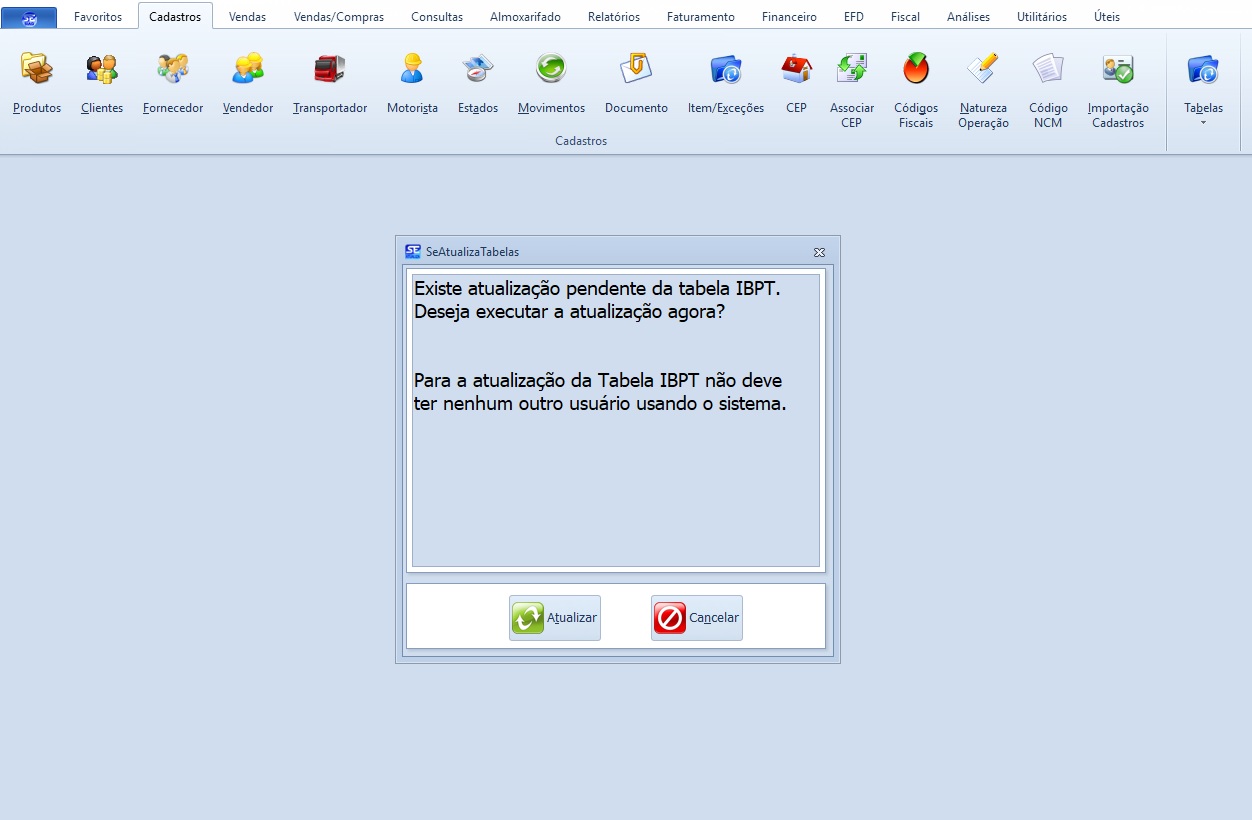Switch to the Vendas tab

pyautogui.click(x=247, y=17)
